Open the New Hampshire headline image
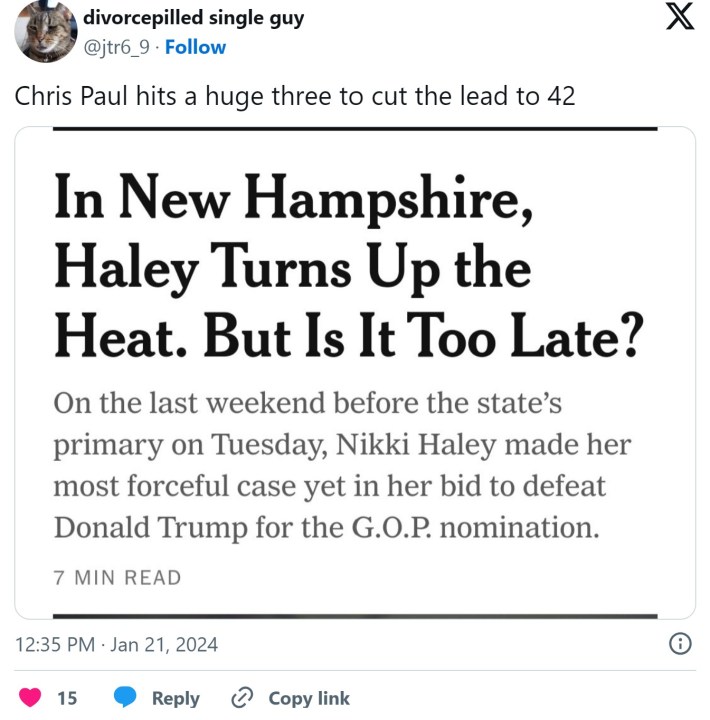Screen dimensions: 710x720 [355, 372]
